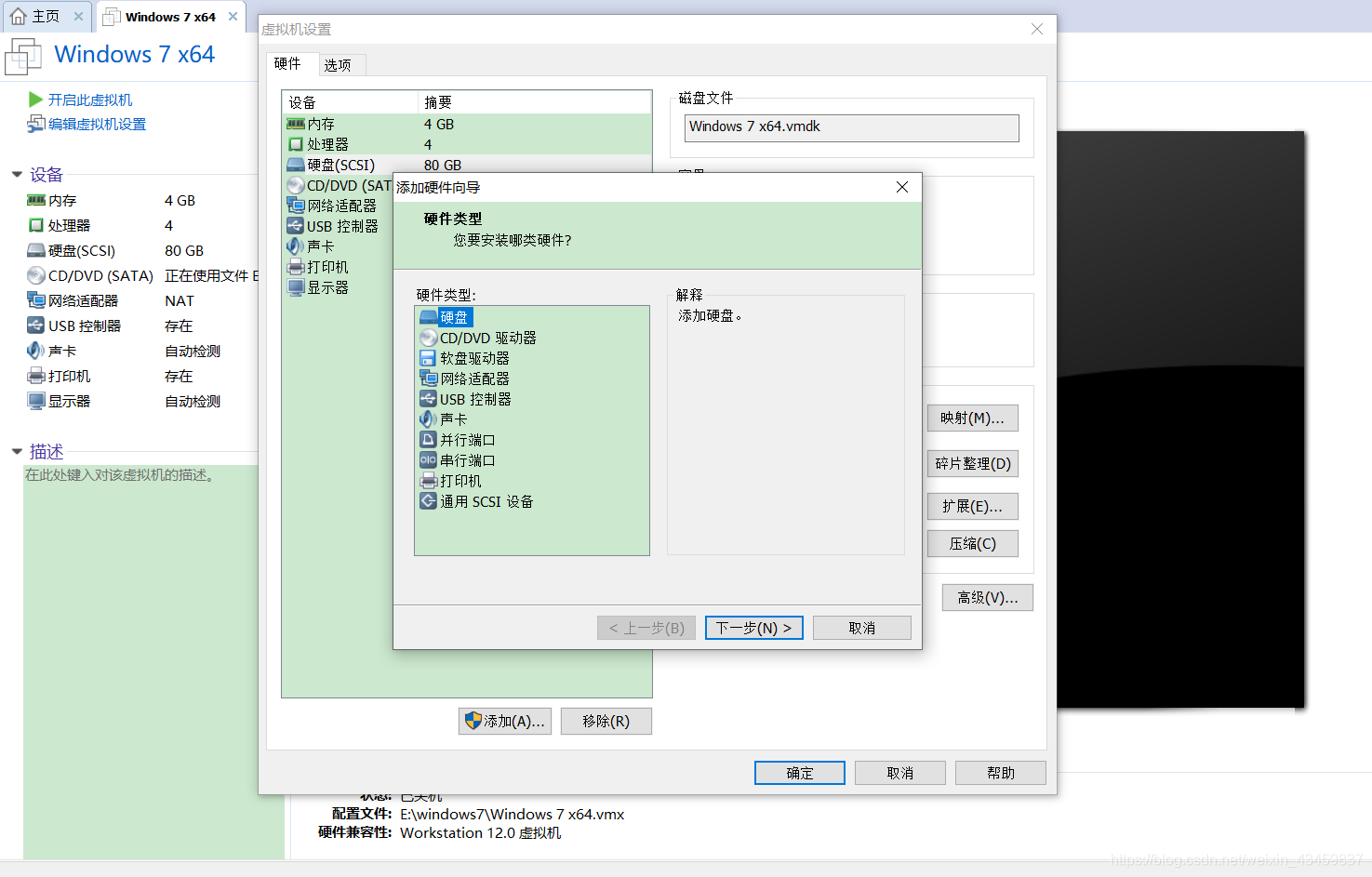1372x877 pixels.
Task: Click the 摘要 column header
Action: (x=535, y=102)
